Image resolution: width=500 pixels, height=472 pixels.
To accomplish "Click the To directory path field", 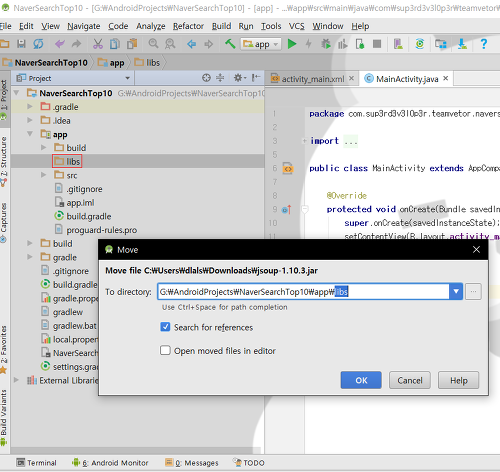I will coord(303,292).
